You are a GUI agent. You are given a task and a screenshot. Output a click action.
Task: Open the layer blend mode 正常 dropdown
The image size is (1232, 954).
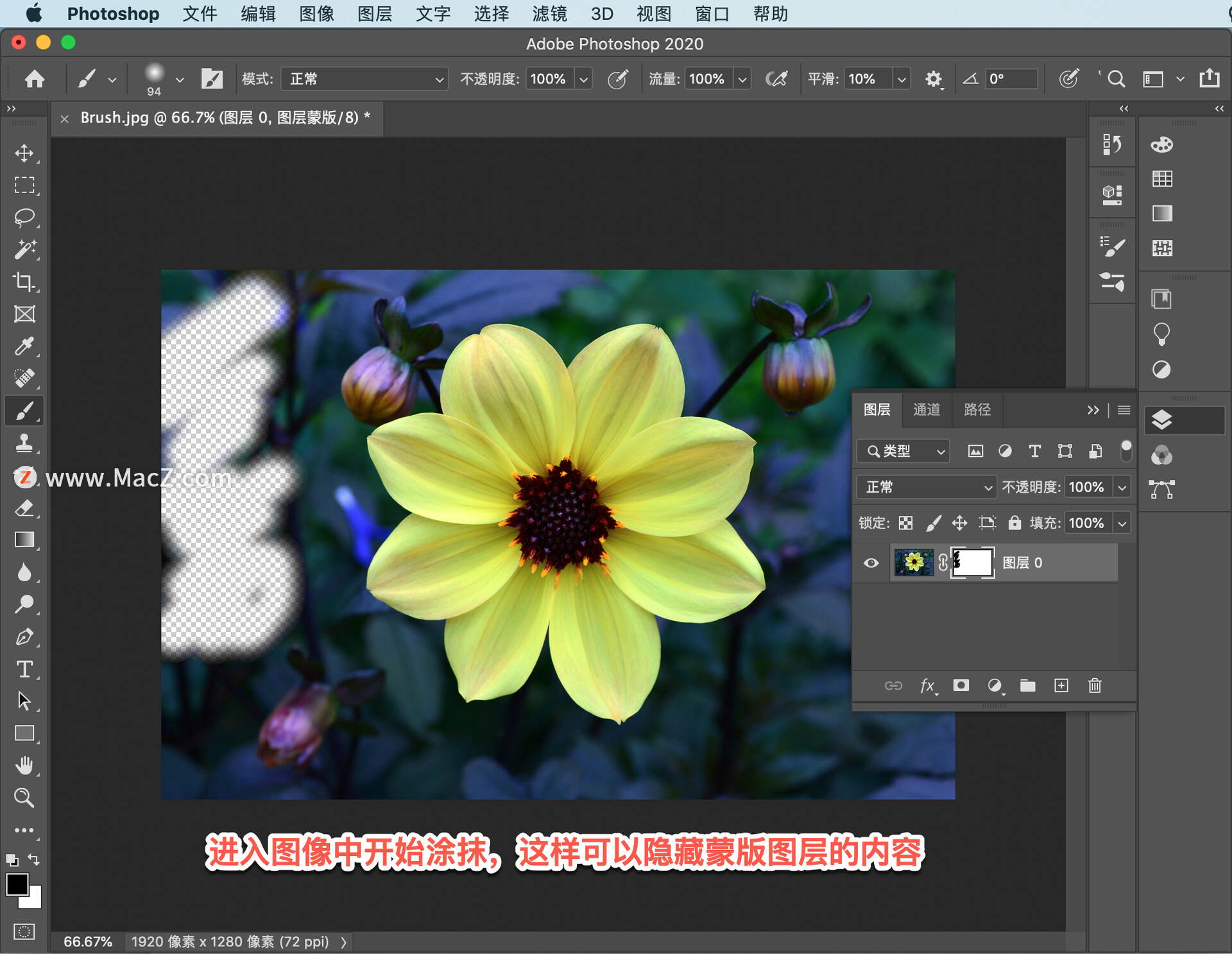pos(927,487)
